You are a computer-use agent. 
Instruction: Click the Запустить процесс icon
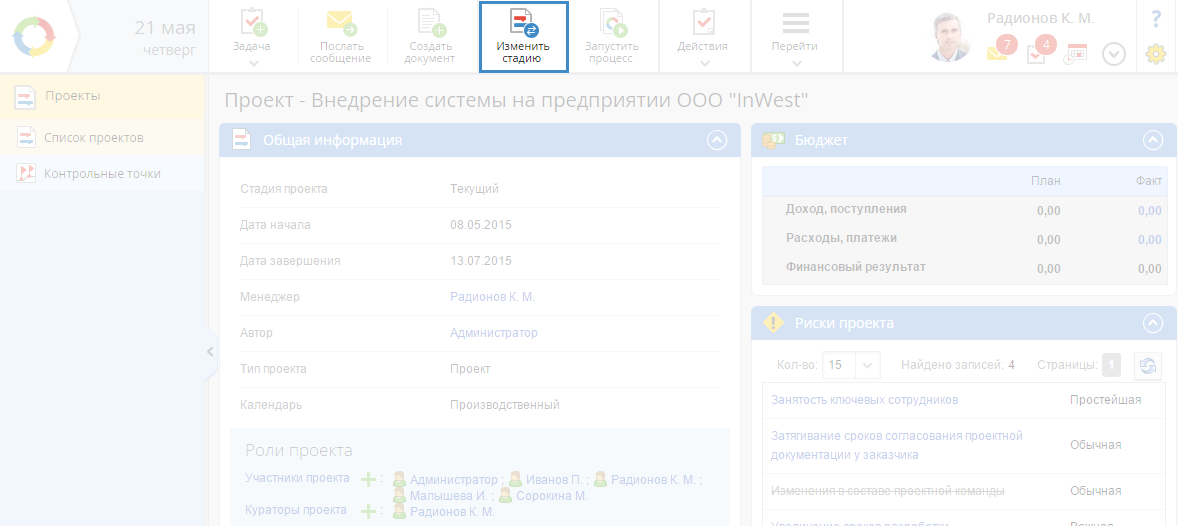pyautogui.click(x=611, y=24)
